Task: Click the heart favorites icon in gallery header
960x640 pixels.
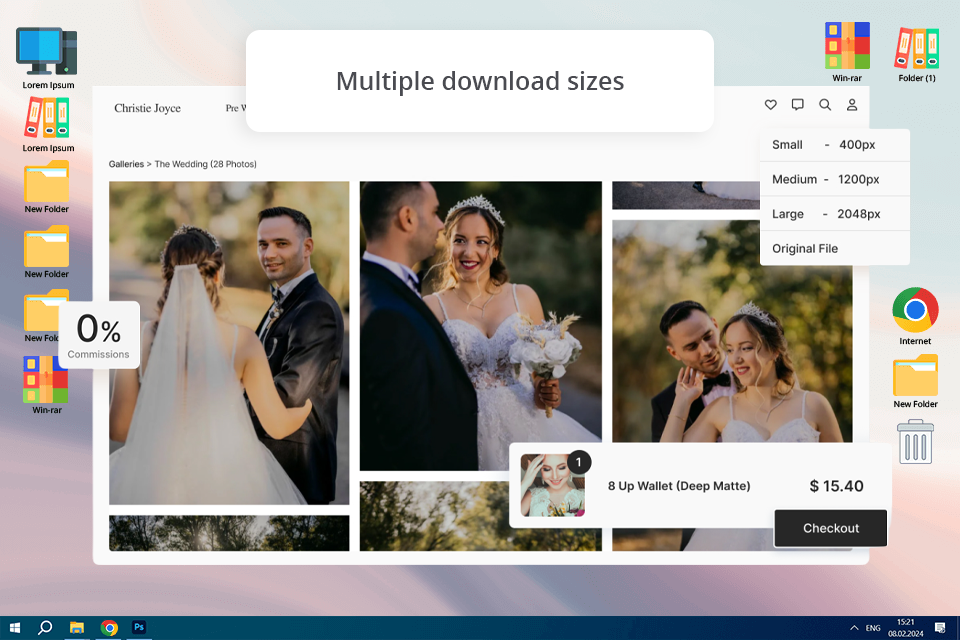Action: click(771, 105)
